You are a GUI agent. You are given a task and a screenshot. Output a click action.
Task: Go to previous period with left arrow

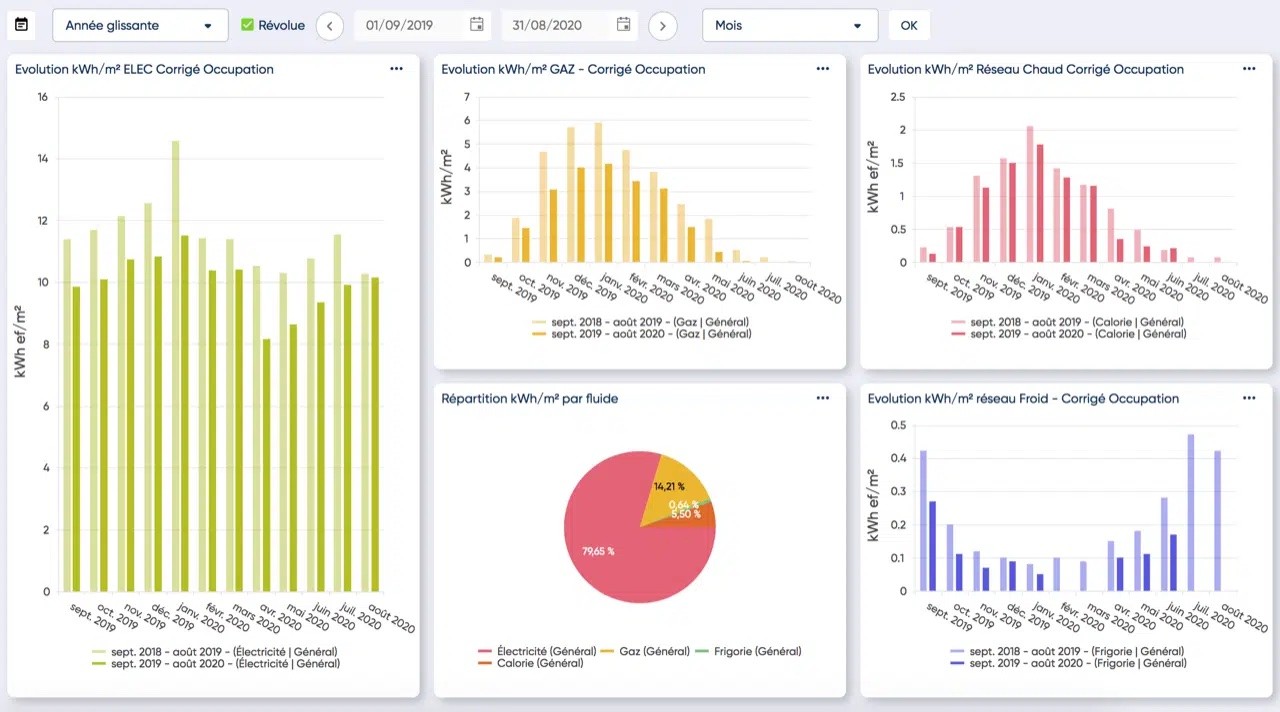point(330,26)
